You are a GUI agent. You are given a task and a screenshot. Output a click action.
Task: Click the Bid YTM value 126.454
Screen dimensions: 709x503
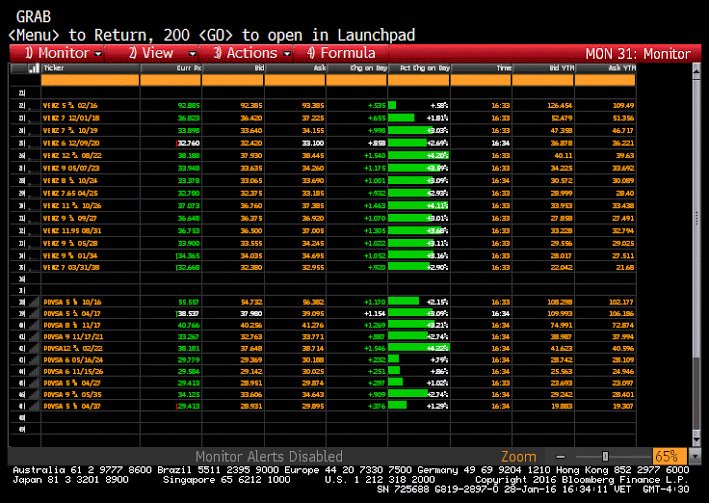(x=559, y=105)
